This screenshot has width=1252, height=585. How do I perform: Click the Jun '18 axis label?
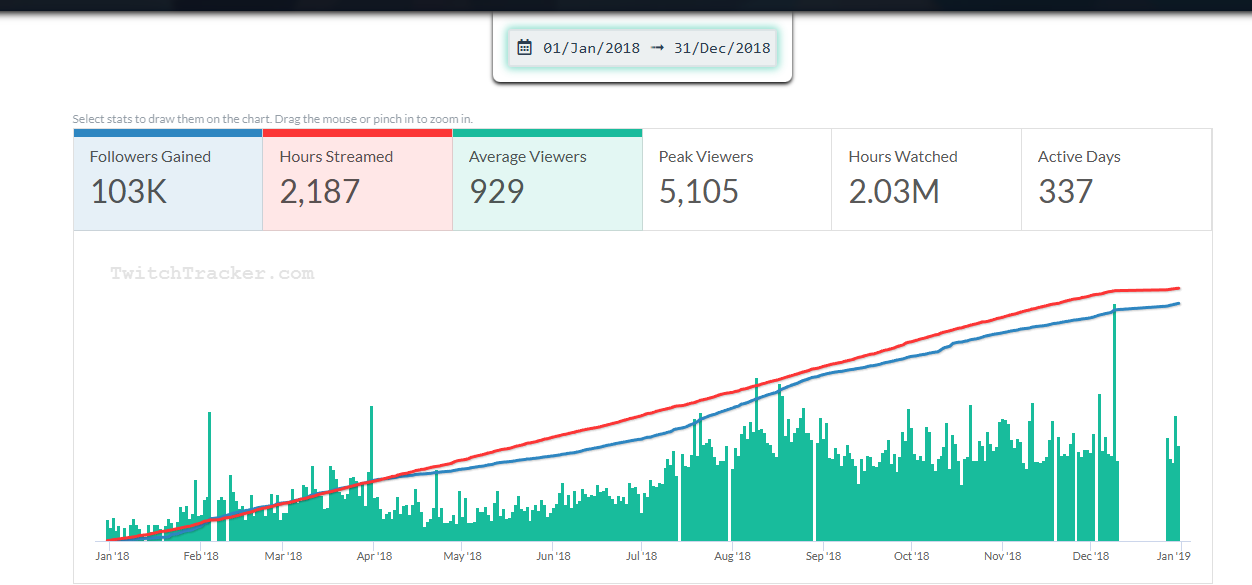point(553,556)
